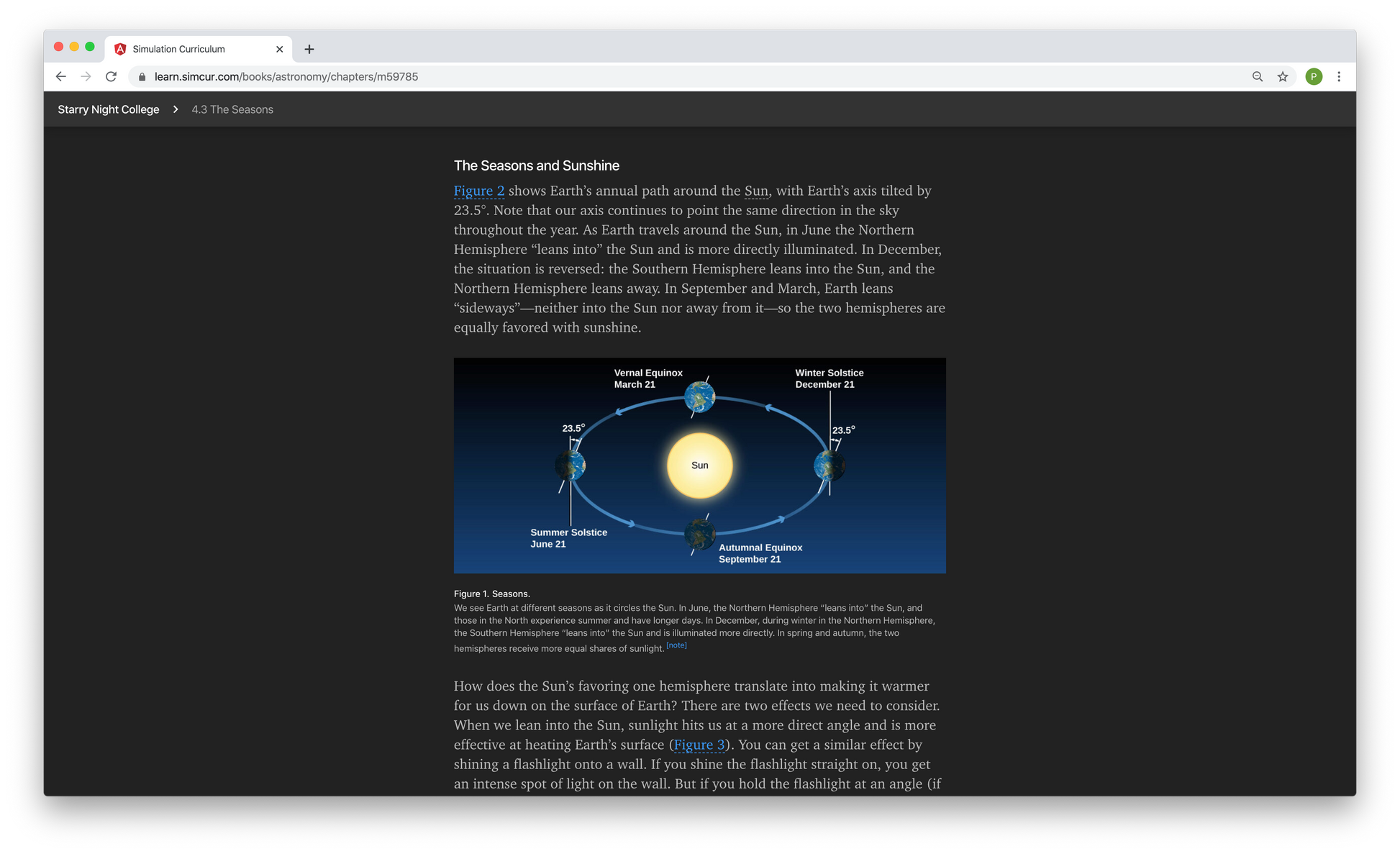Click the breadcrumb chevron arrow
This screenshot has height=854, width=1400.
(x=176, y=109)
